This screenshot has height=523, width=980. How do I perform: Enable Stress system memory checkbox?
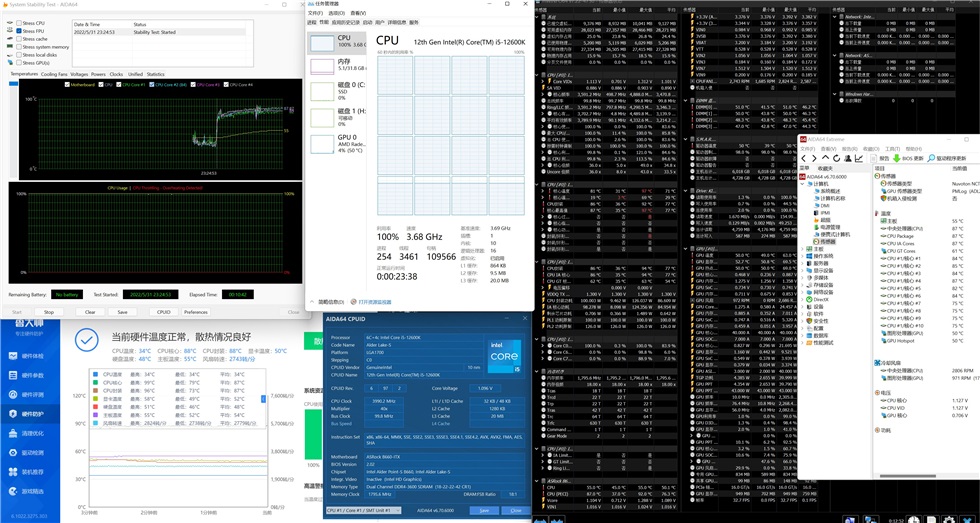pos(19,47)
